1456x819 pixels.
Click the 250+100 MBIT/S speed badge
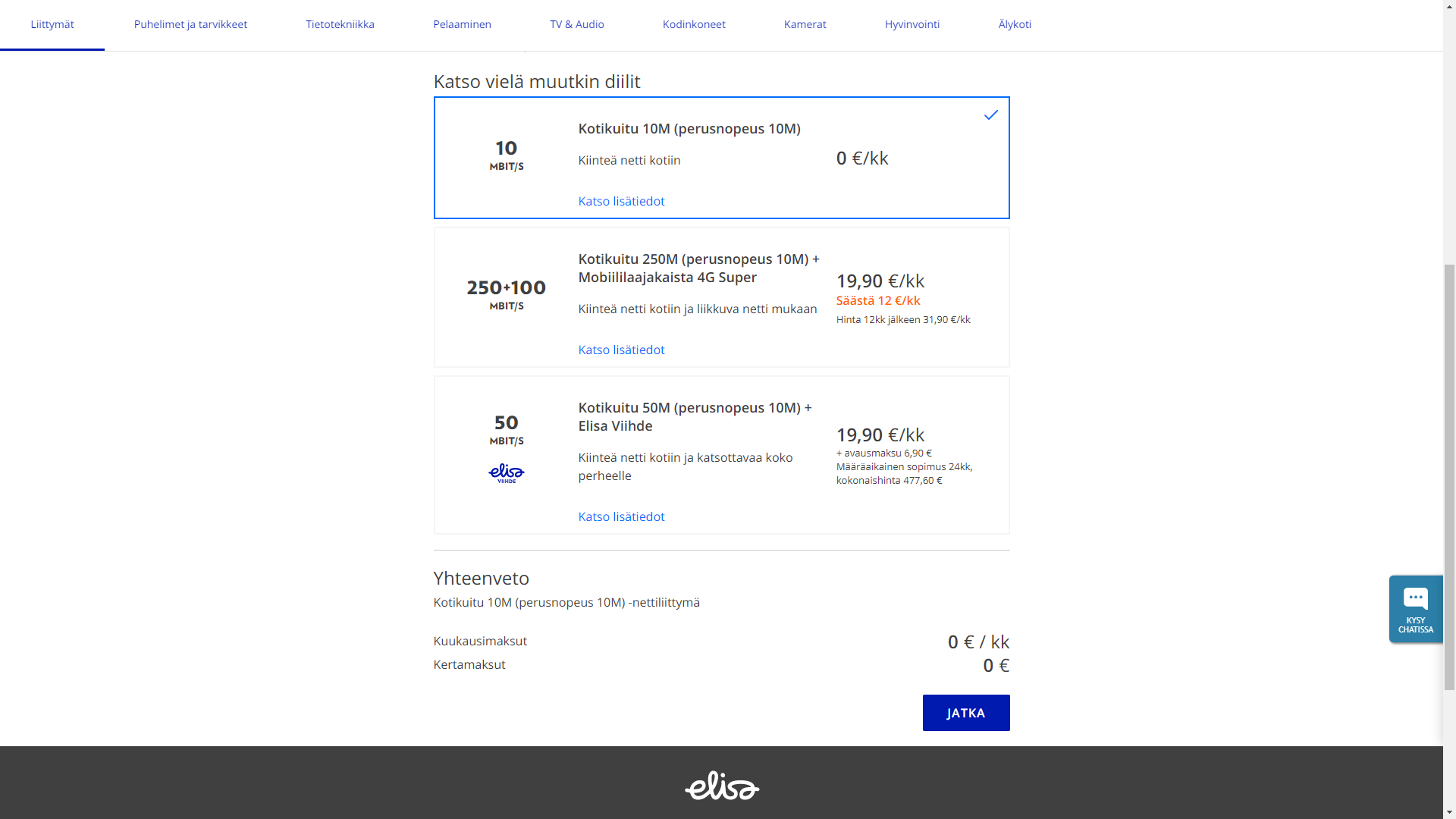click(507, 294)
